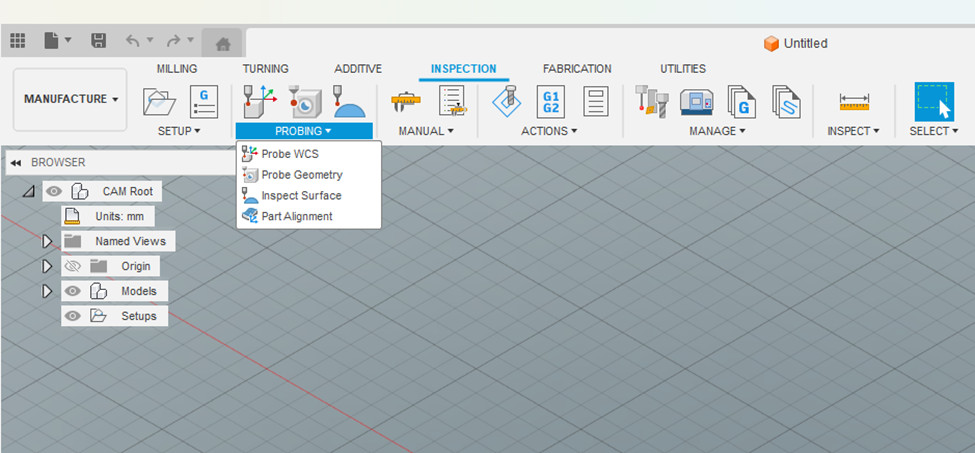
Task: Open the Redo history arrow
Action: pyautogui.click(x=190, y=40)
